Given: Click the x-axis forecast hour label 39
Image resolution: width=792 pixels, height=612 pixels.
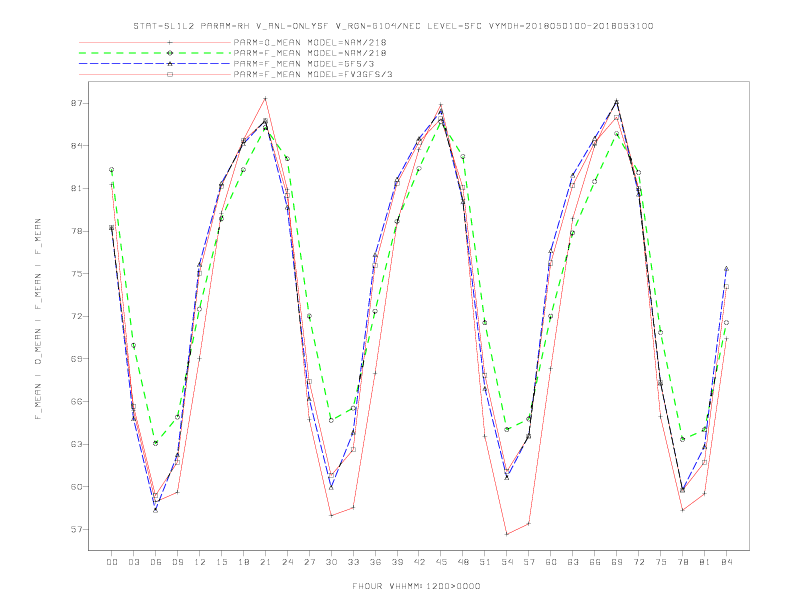Looking at the screenshot, I should (397, 562).
